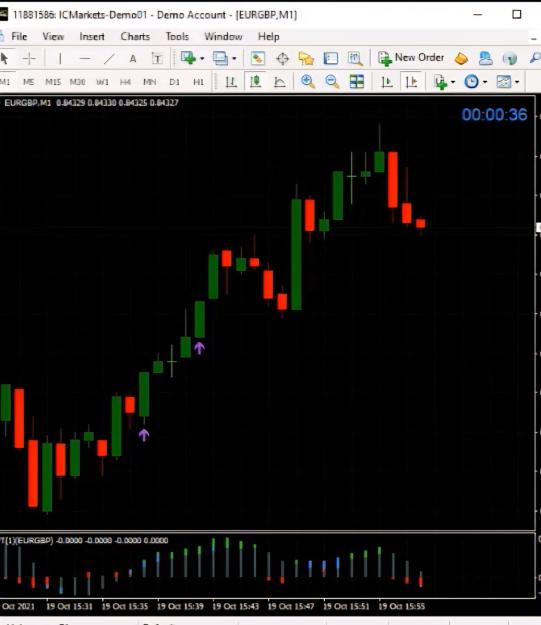The height and width of the screenshot is (625, 541).
Task: Expand the Templates dropdown arrow
Action: click(x=517, y=83)
